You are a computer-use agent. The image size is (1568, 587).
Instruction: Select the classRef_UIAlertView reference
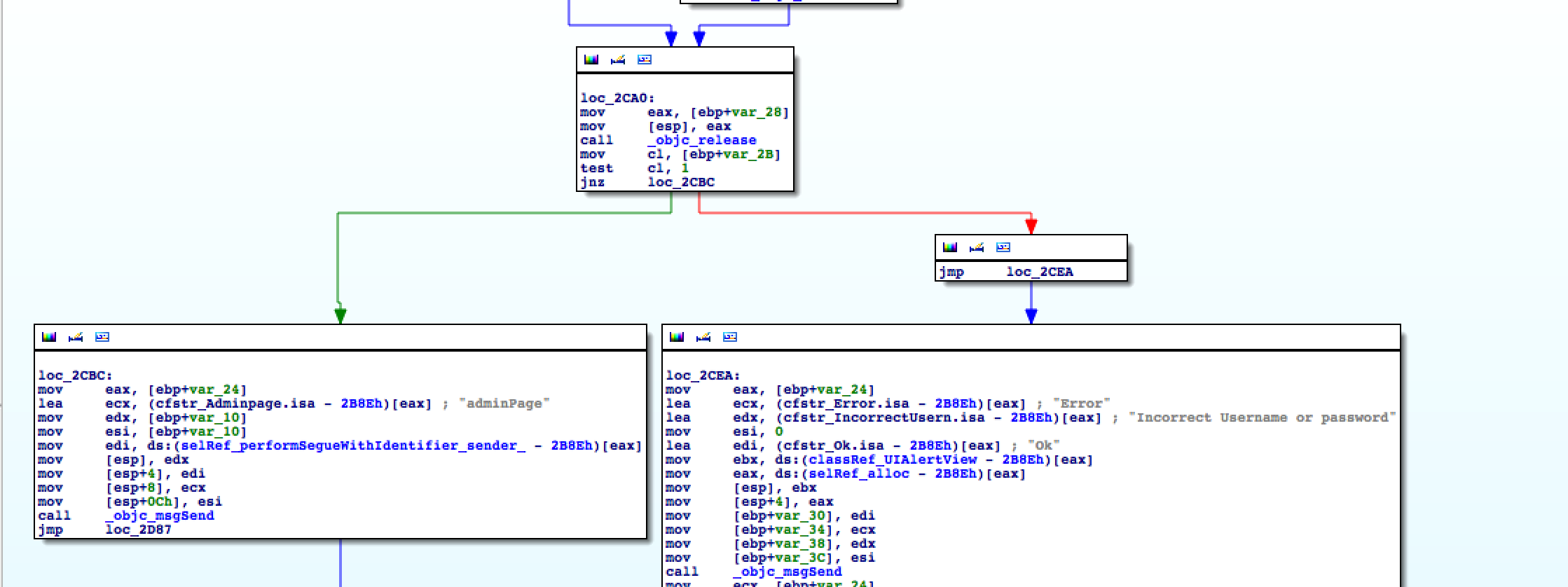[893, 460]
